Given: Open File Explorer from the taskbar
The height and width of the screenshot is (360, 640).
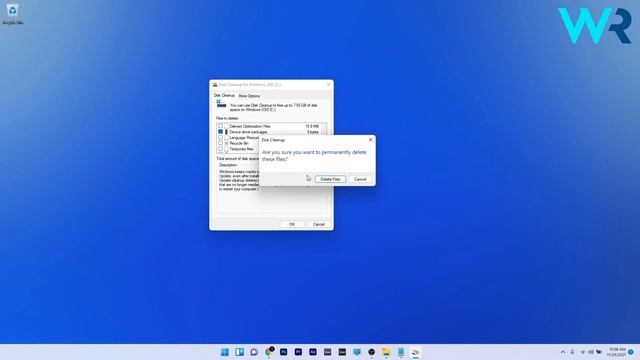Looking at the screenshot, I should click(386, 352).
